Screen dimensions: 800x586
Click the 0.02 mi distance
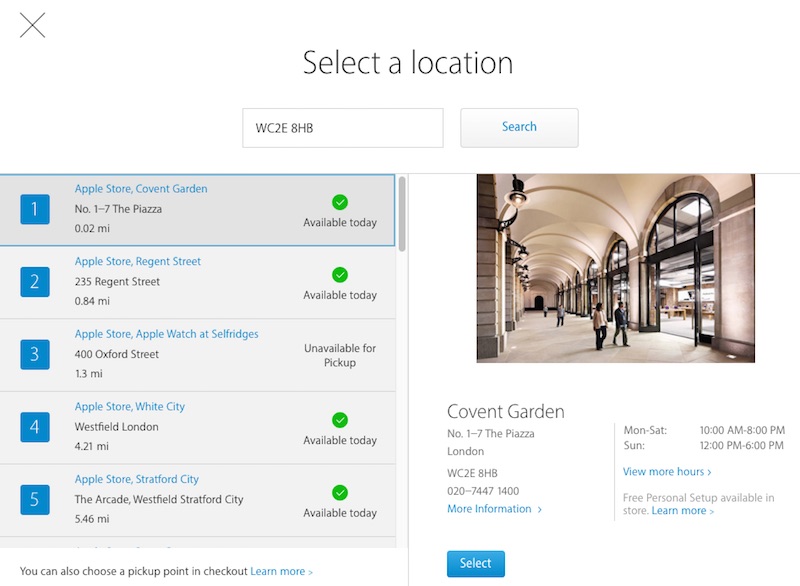(x=92, y=228)
